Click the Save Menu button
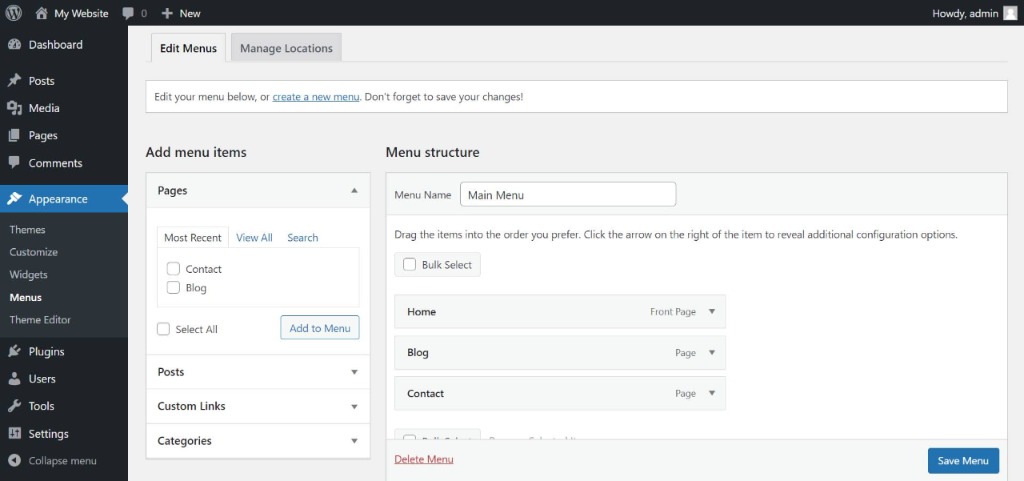Screen dimensions: 1024x481 (963, 461)
